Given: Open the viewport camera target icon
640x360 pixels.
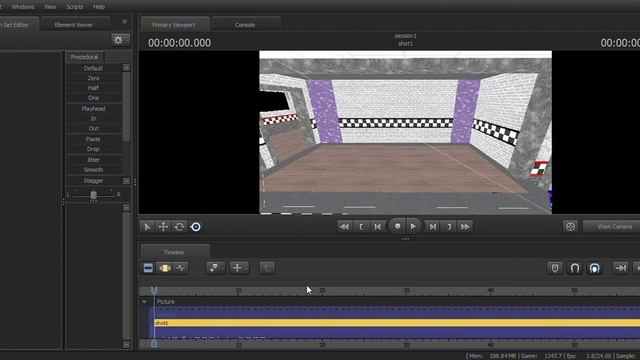Looking at the screenshot, I should click(570, 227).
